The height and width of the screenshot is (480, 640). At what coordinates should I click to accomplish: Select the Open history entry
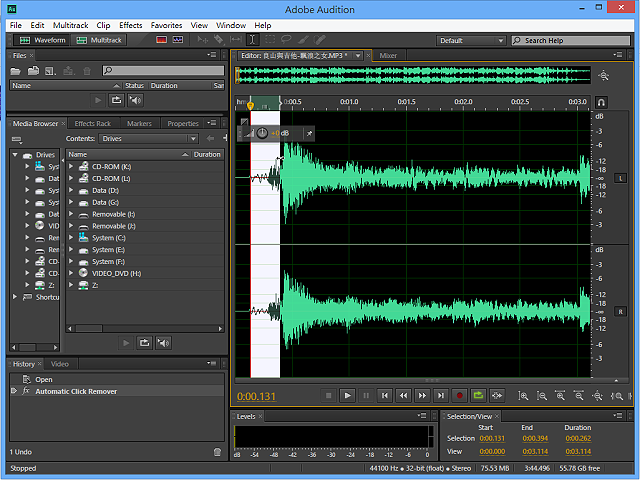[117, 379]
